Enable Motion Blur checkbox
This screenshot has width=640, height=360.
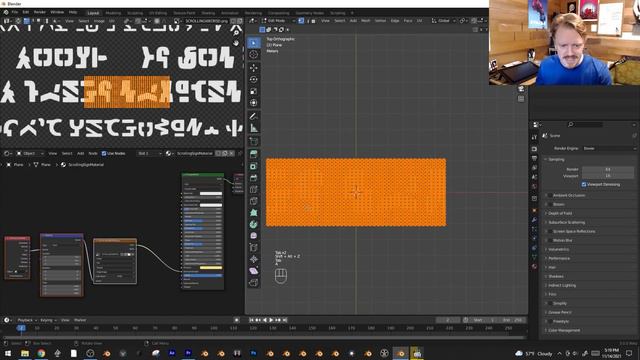click(550, 240)
